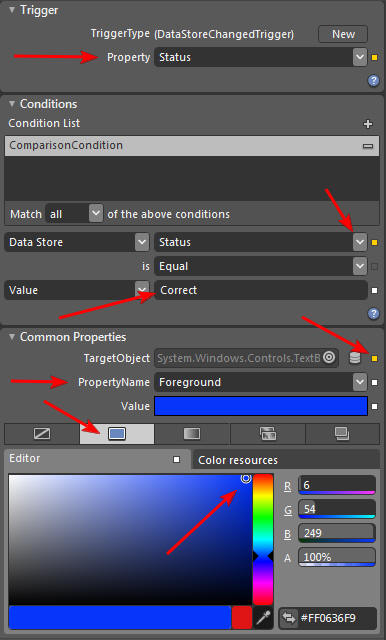Open the Brush resources icon
Screen dimensions: 386x640
pyautogui.click(x=342, y=433)
